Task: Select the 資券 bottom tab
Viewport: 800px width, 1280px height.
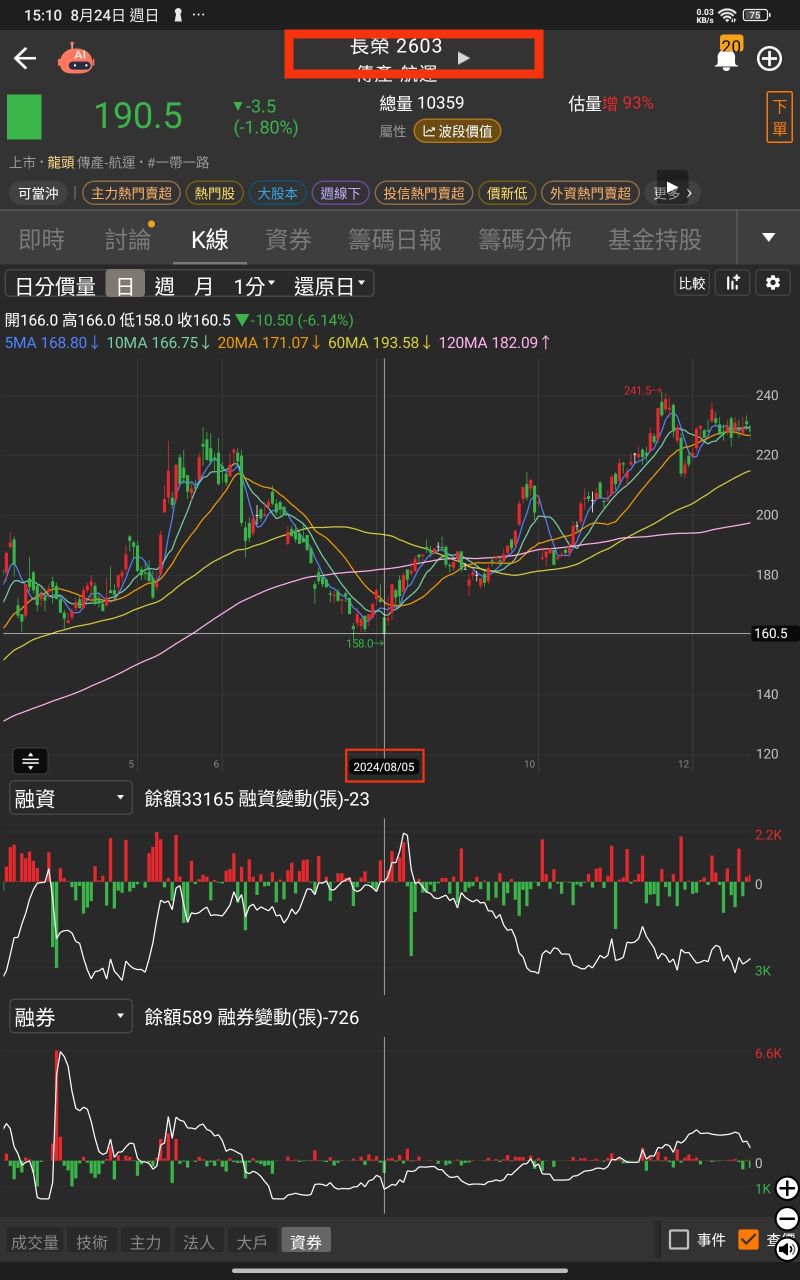Action: (306, 1241)
